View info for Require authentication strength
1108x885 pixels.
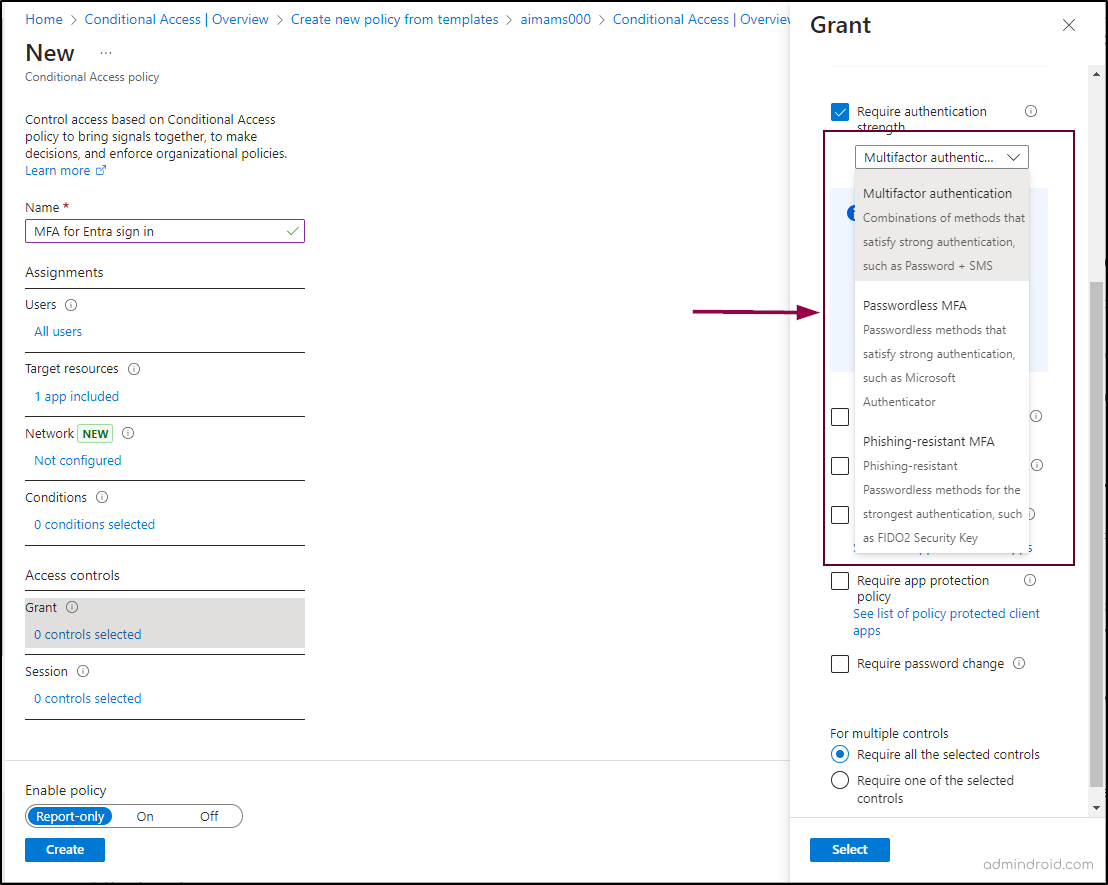point(1030,111)
